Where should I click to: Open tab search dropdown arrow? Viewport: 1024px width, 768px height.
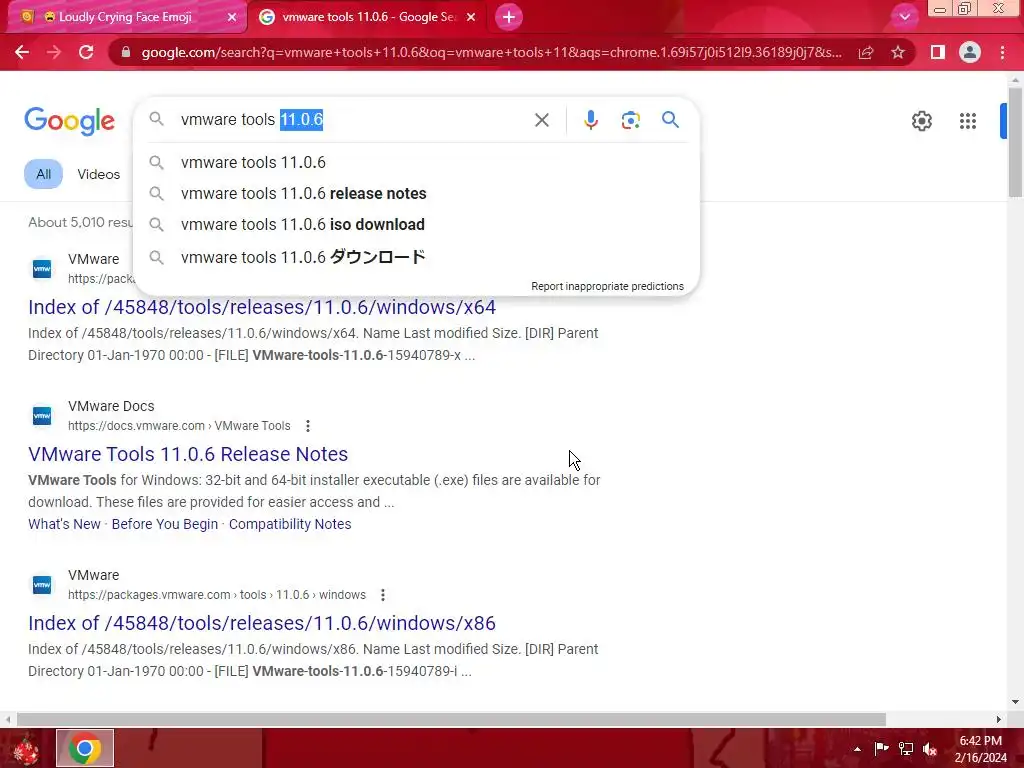(904, 17)
